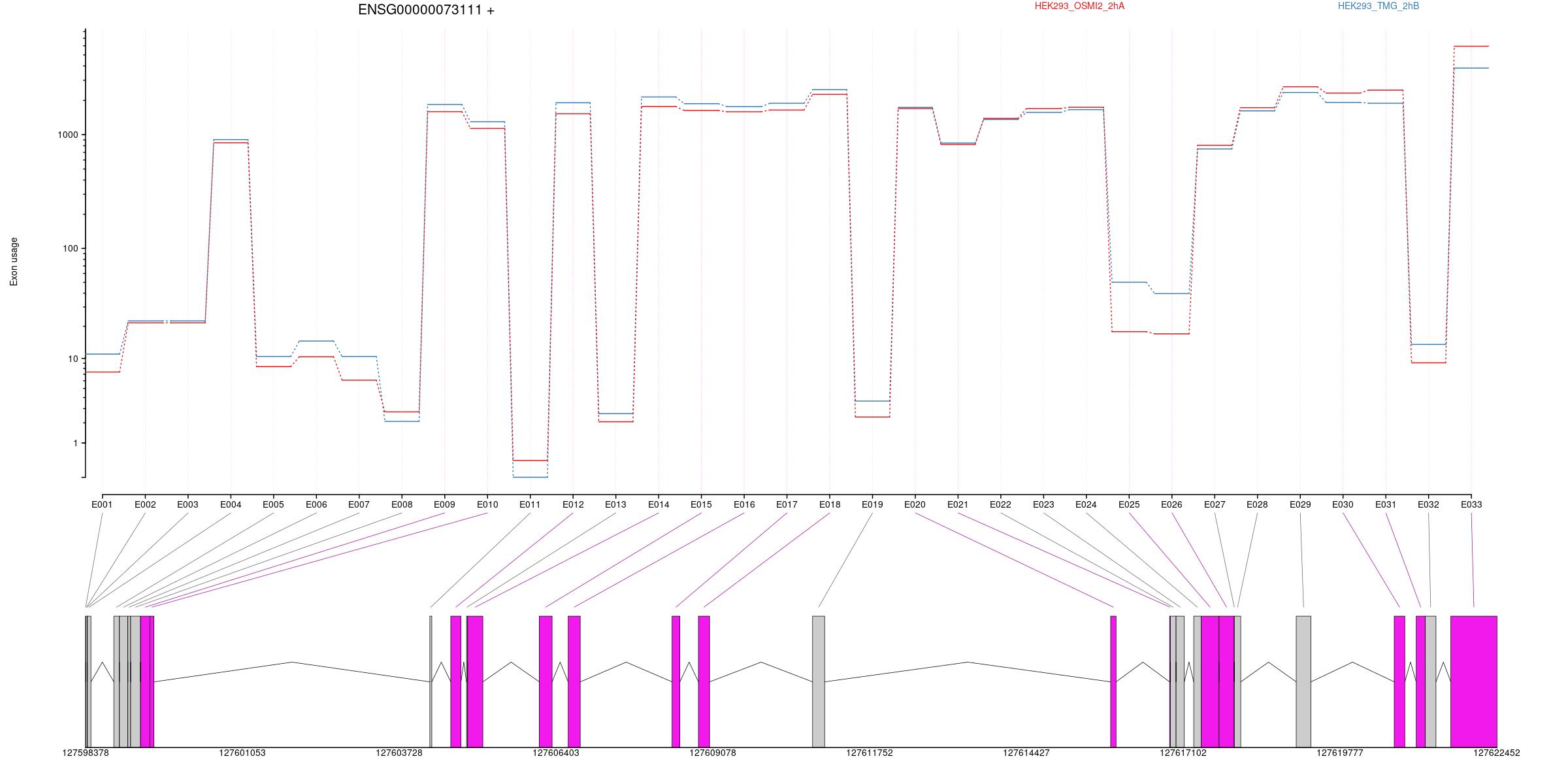1568x784 pixels.
Task: Click exon label E005
Action: [273, 504]
